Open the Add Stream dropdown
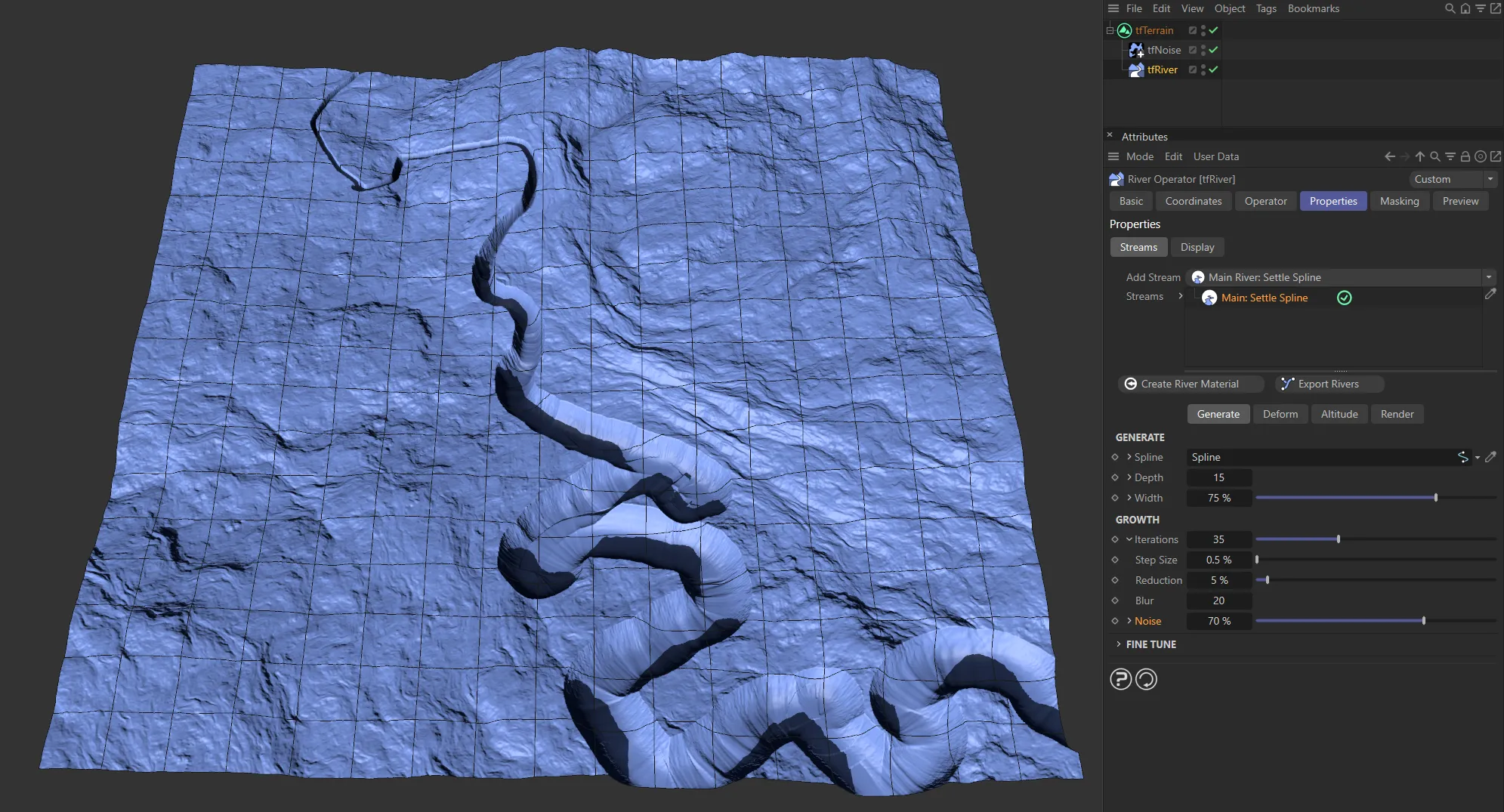The width and height of the screenshot is (1504, 812). [x=1487, y=277]
